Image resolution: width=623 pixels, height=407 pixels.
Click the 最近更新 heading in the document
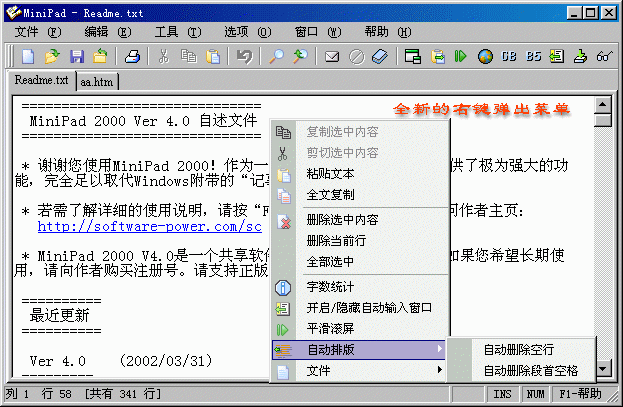point(60,316)
